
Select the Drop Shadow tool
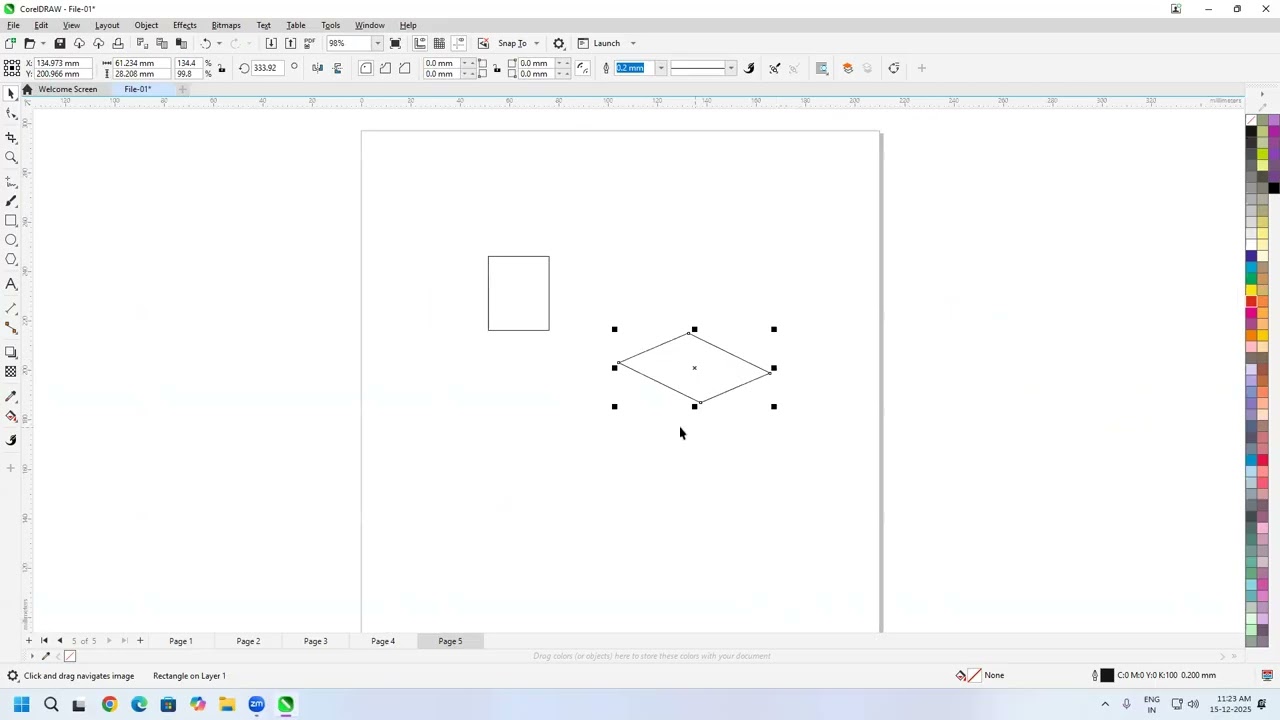coord(11,353)
